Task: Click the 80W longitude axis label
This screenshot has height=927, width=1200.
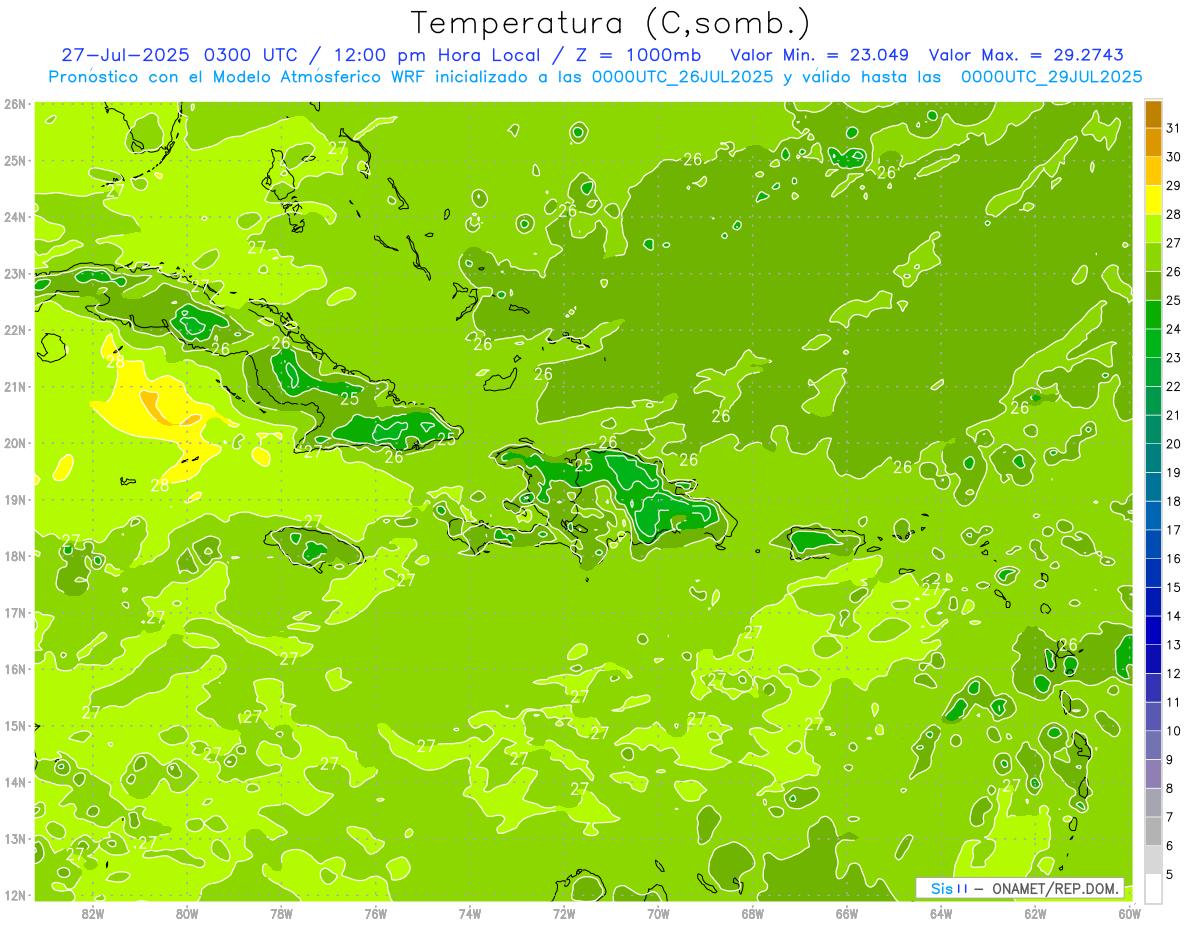Action: pyautogui.click(x=187, y=912)
